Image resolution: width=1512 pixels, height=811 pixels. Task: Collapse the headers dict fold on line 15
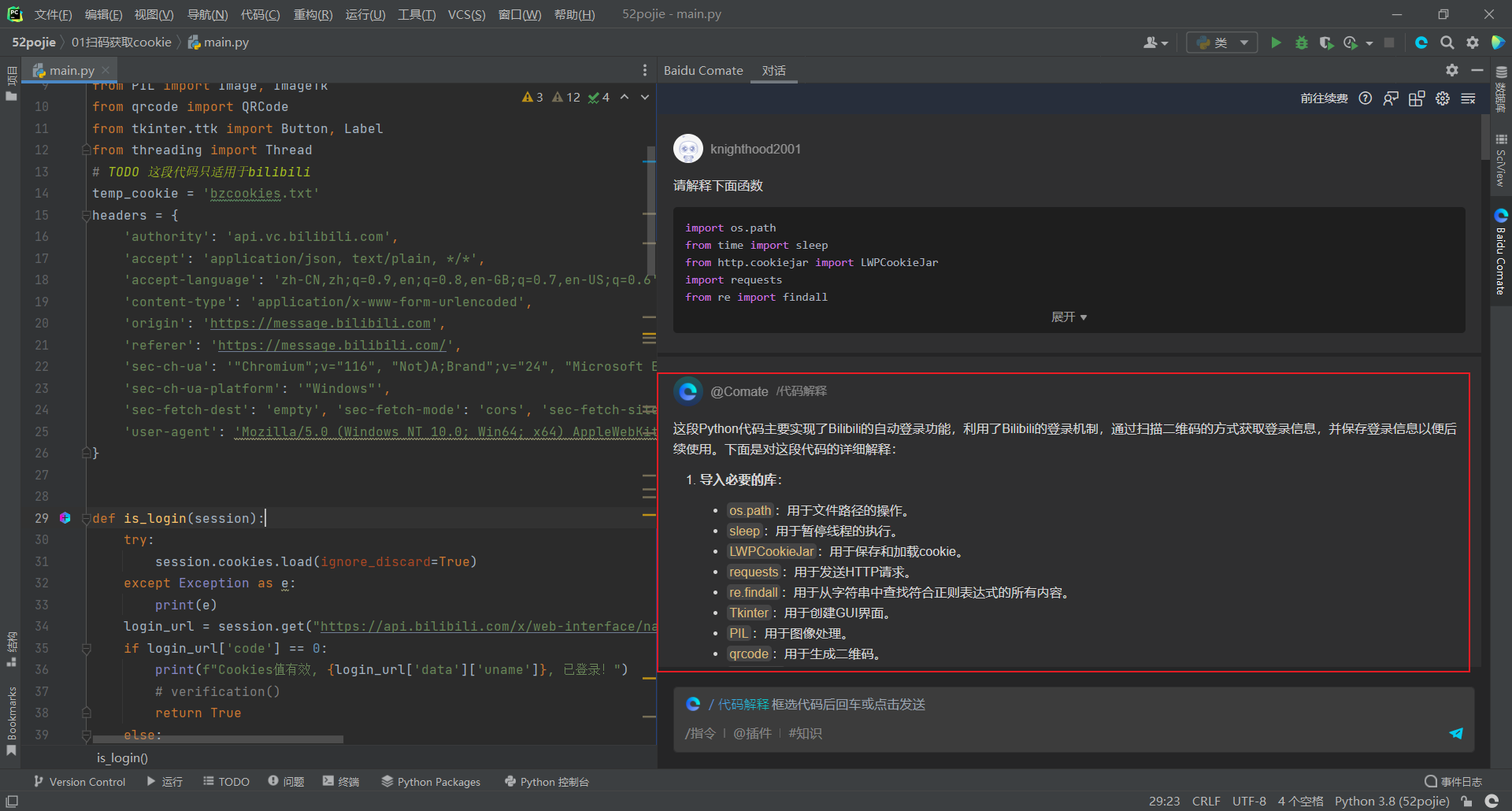pos(87,215)
